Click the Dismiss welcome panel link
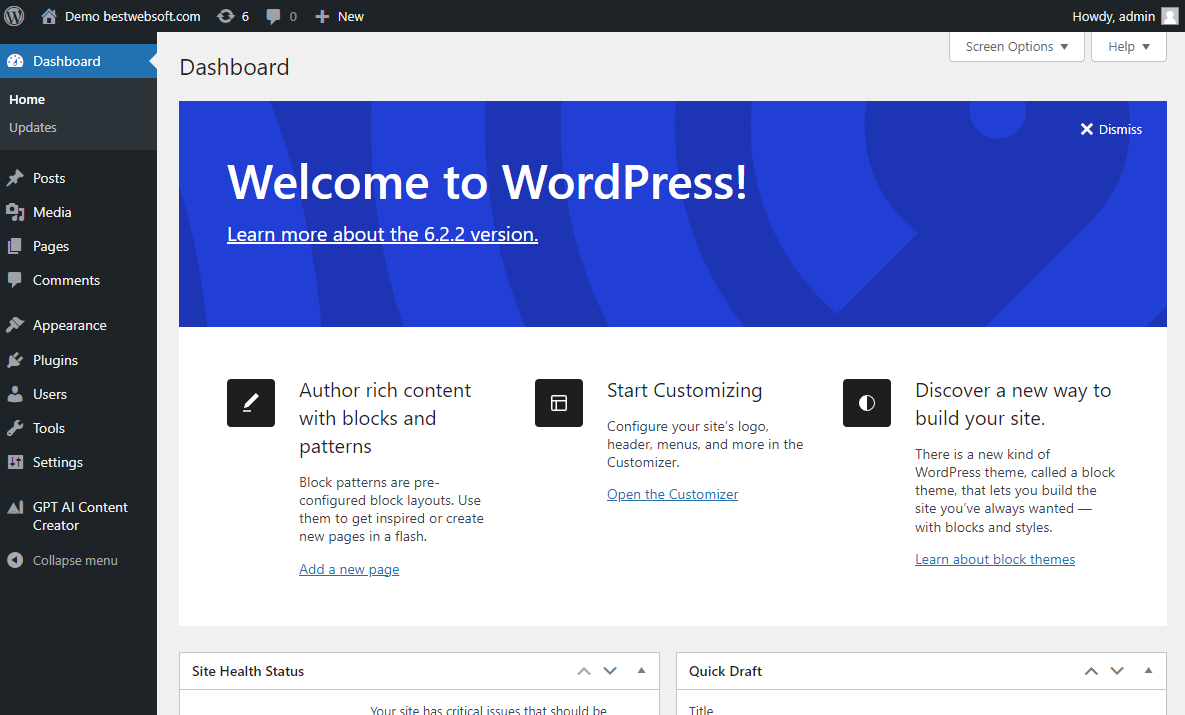 pyautogui.click(x=1111, y=129)
